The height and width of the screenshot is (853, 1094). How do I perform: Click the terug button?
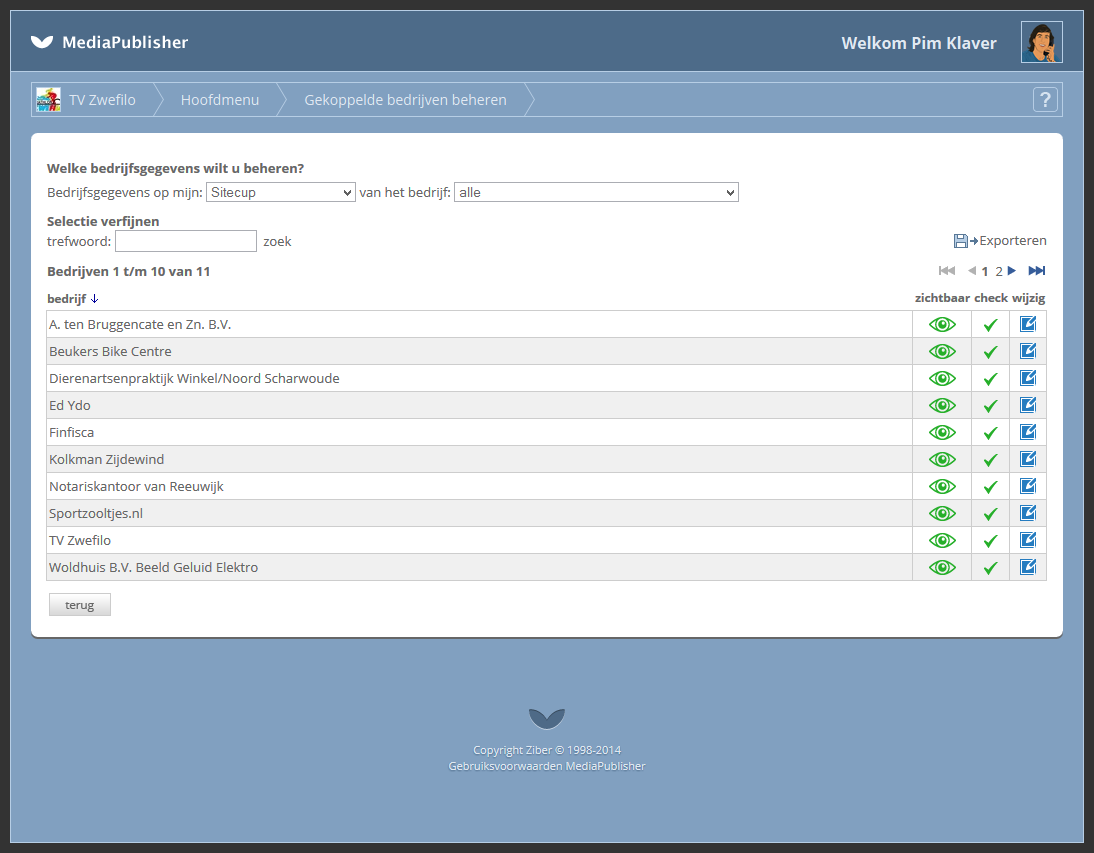(80, 605)
